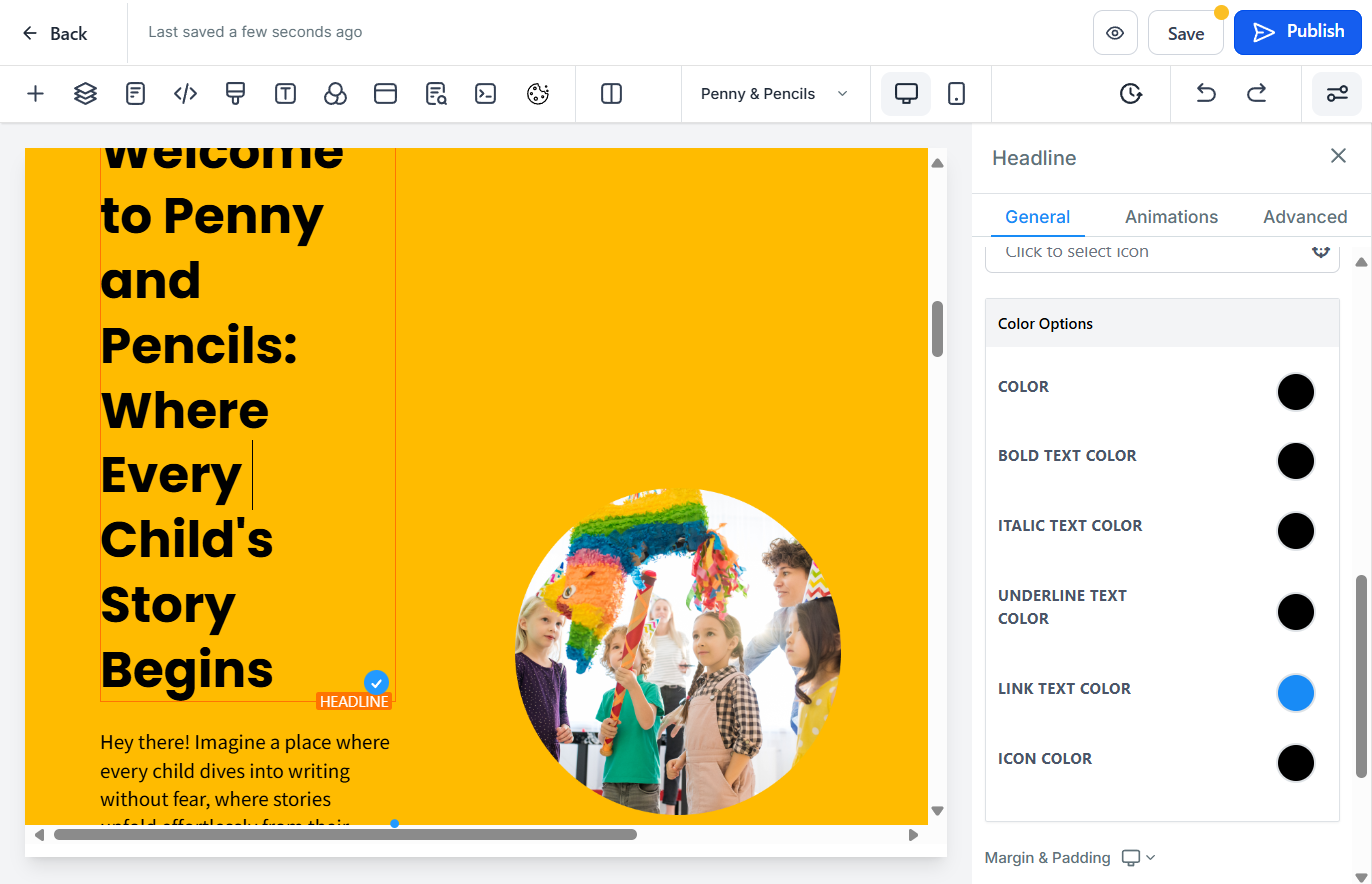Open the Layers panel icon
The height and width of the screenshot is (884, 1372).
[85, 94]
